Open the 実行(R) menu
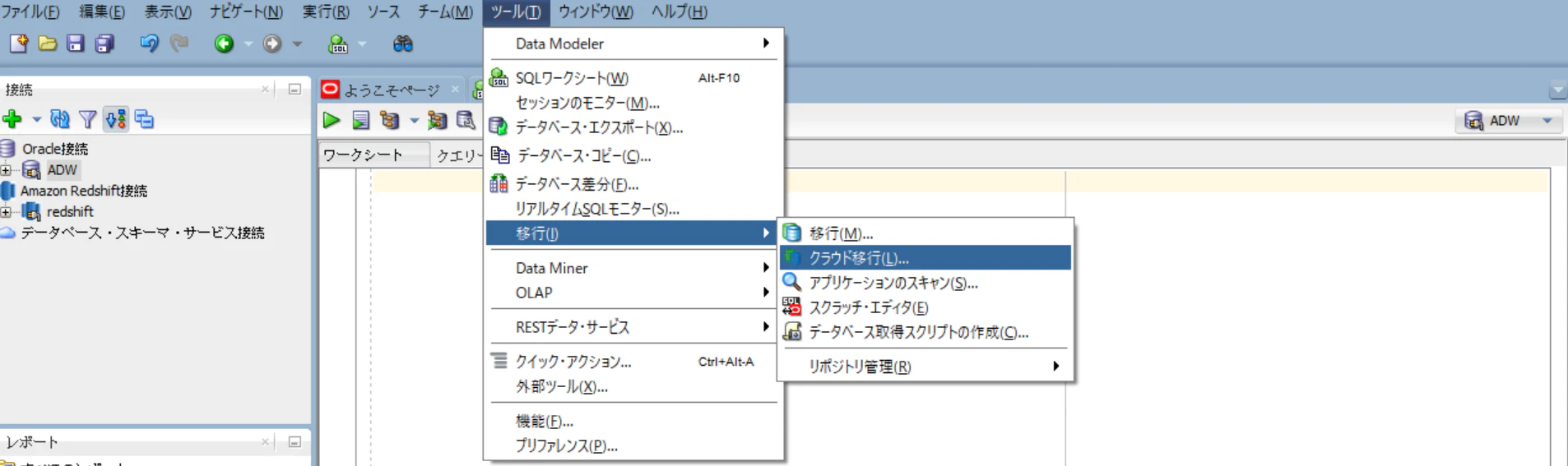 tap(326, 12)
